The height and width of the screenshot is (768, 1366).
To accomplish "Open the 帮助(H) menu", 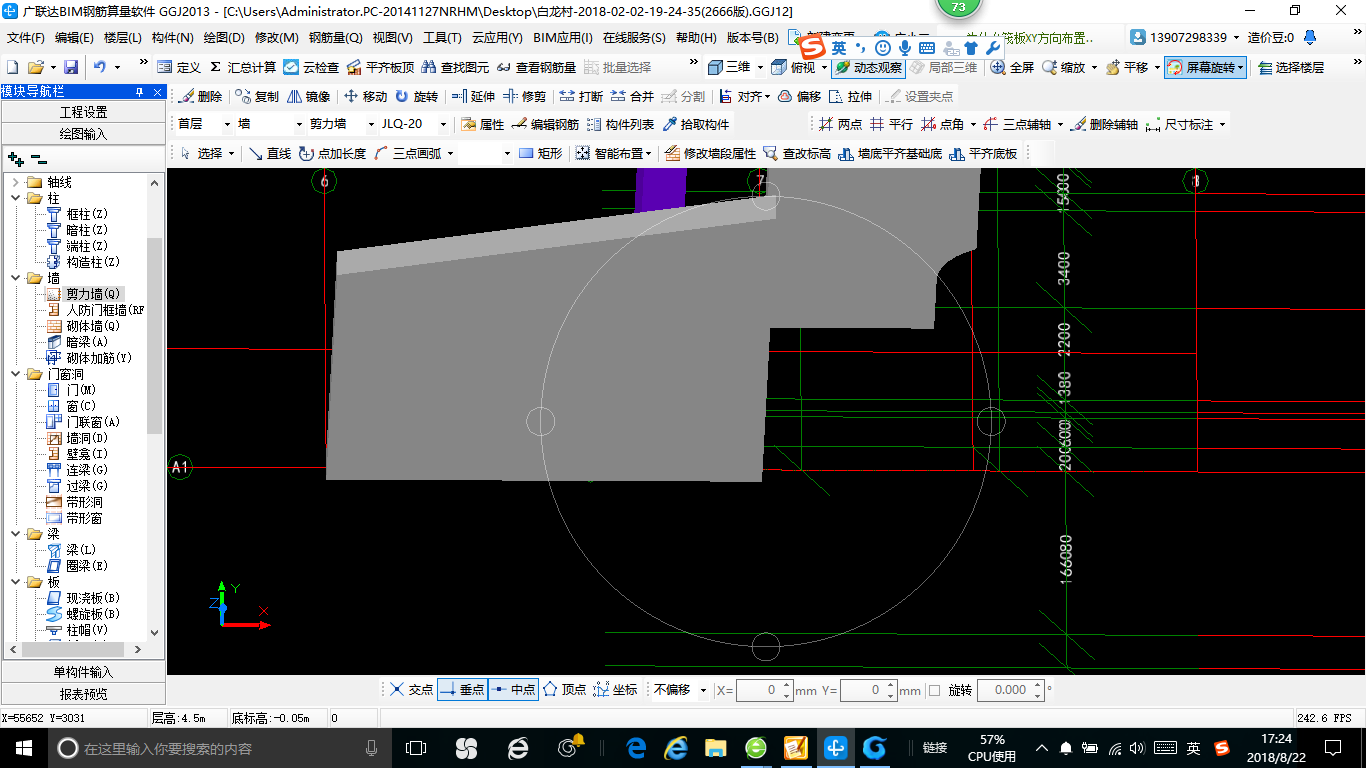I will [x=696, y=38].
